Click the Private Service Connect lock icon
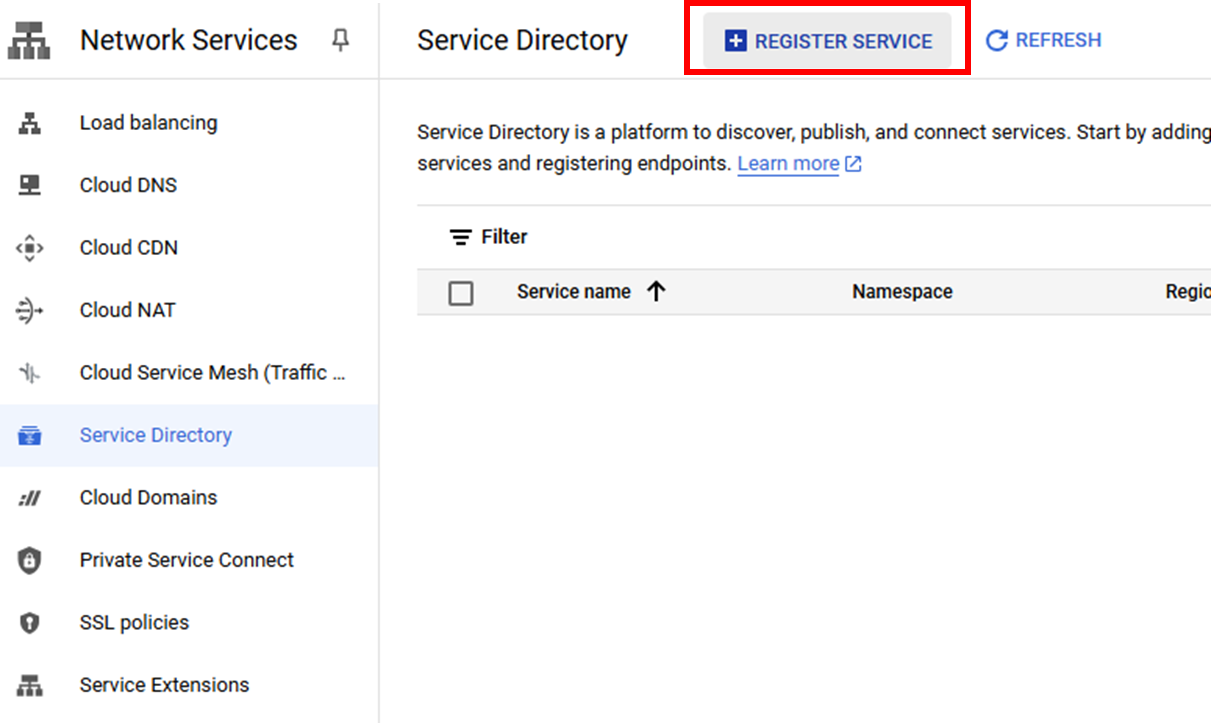 click(30, 560)
